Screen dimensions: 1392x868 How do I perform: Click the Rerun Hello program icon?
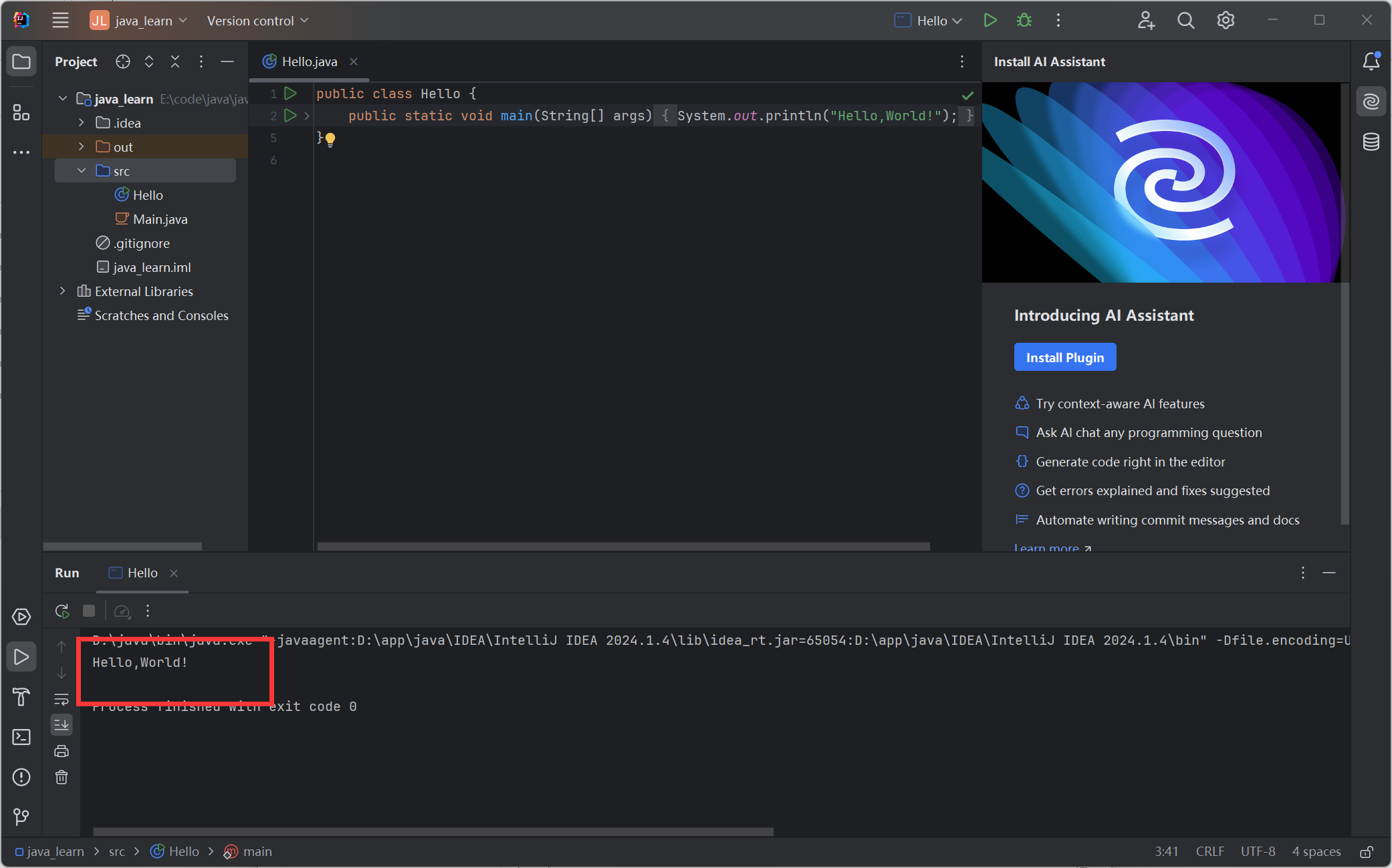coord(62,610)
